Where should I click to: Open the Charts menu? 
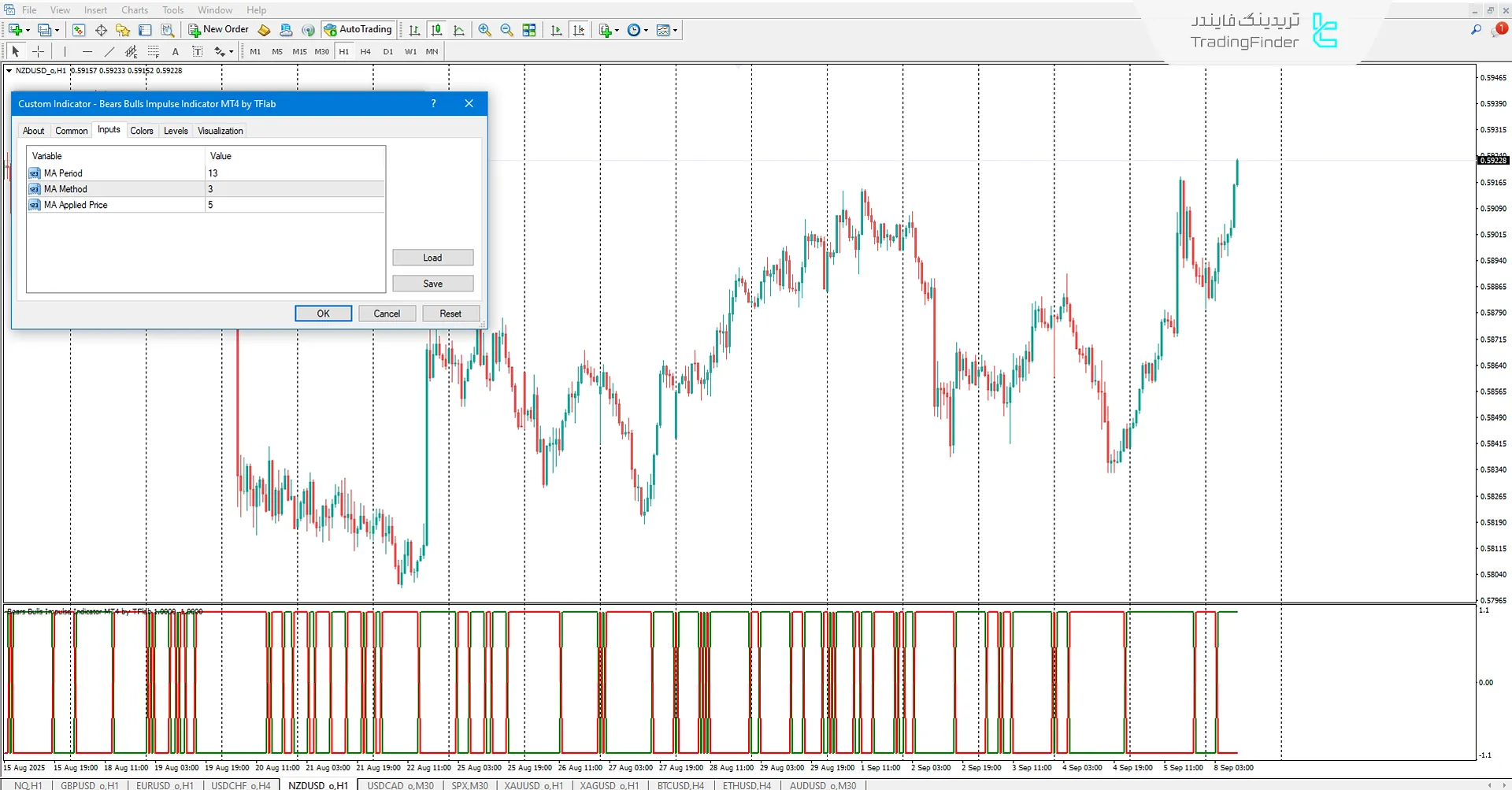pyautogui.click(x=134, y=9)
